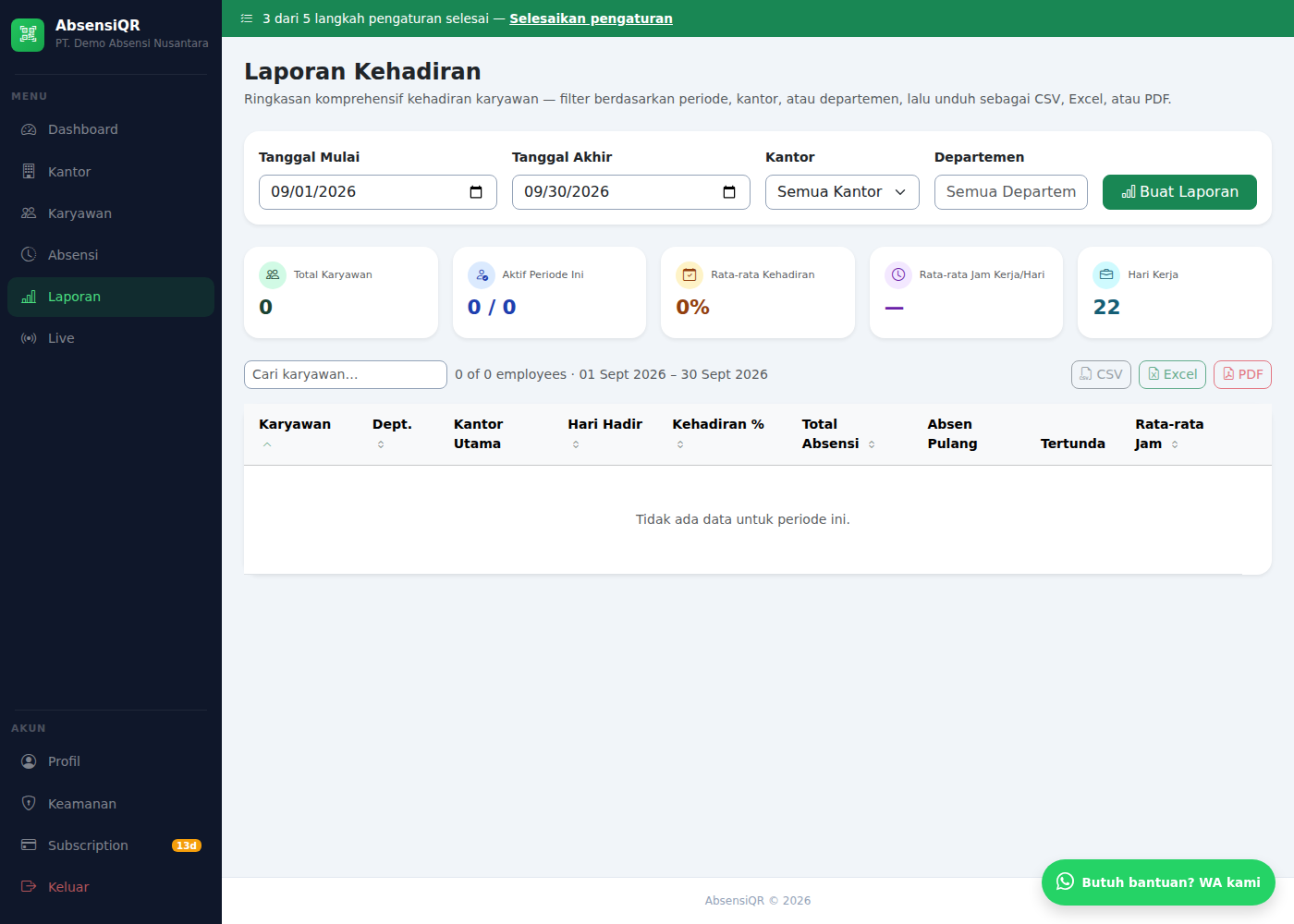Screen dimensions: 1294x924
Task: Click the Tanggal Mulai date field
Action: coord(378,192)
